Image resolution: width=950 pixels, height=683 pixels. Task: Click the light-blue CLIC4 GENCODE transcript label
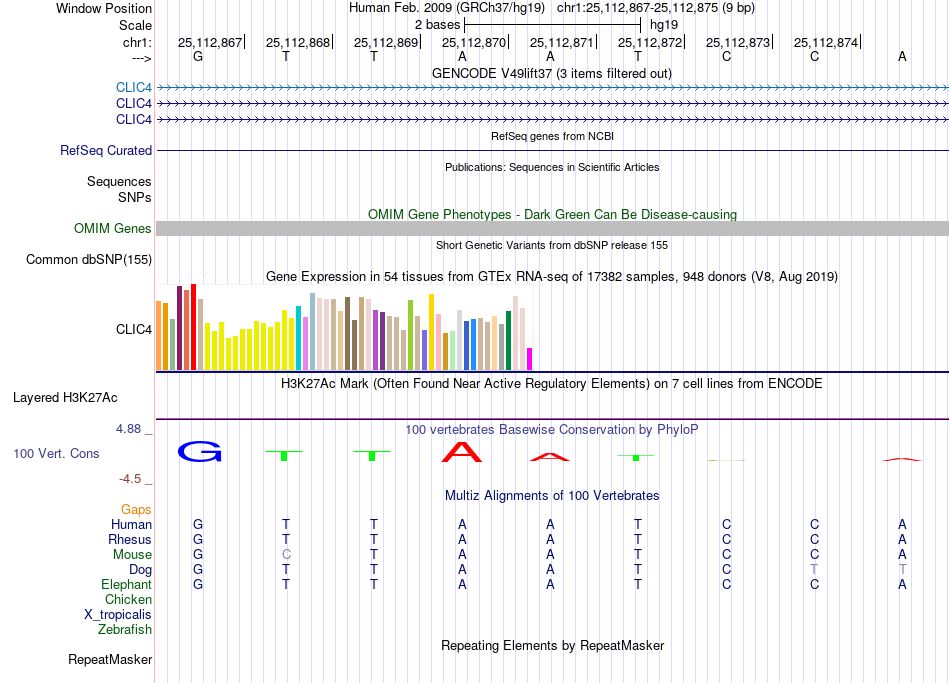click(x=133, y=88)
